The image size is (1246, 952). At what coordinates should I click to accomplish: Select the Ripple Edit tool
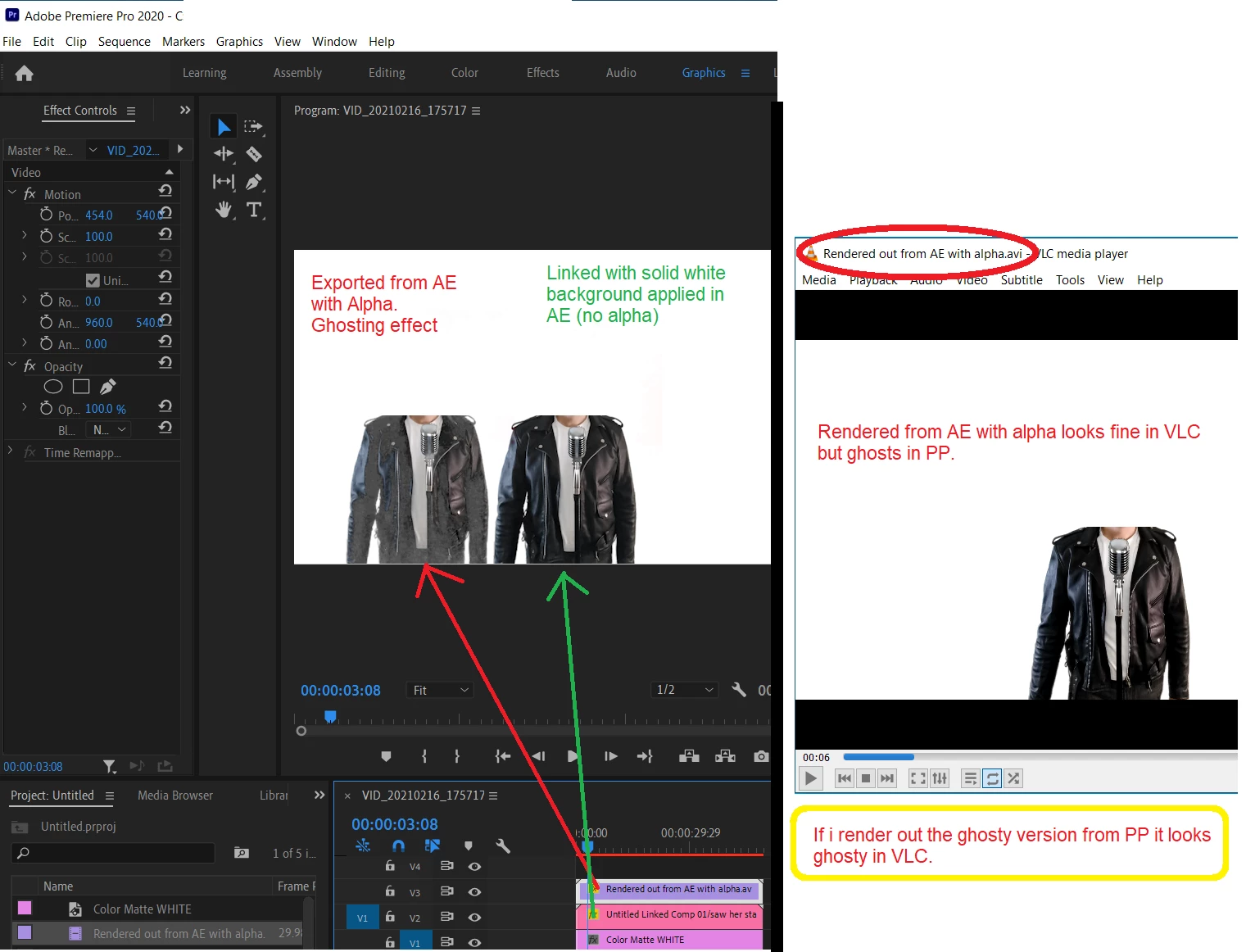click(x=223, y=154)
